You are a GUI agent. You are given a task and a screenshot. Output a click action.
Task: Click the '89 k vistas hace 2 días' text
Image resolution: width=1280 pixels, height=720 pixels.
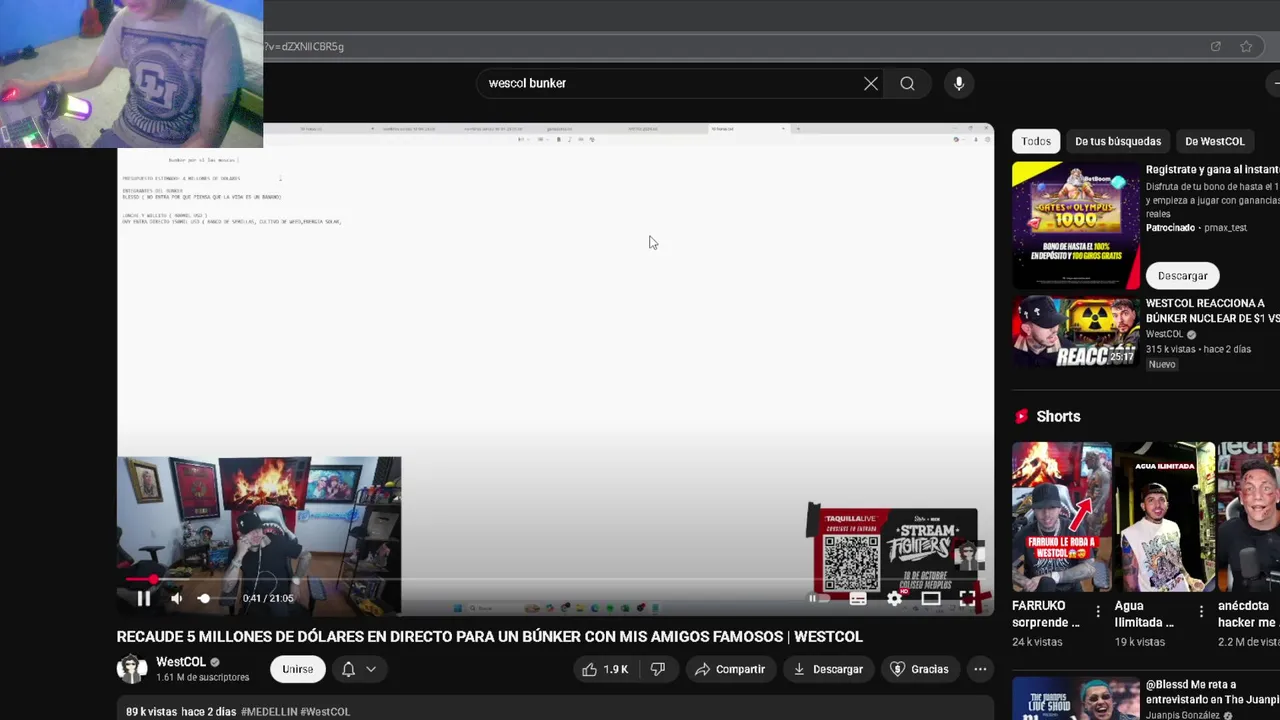click(181, 712)
